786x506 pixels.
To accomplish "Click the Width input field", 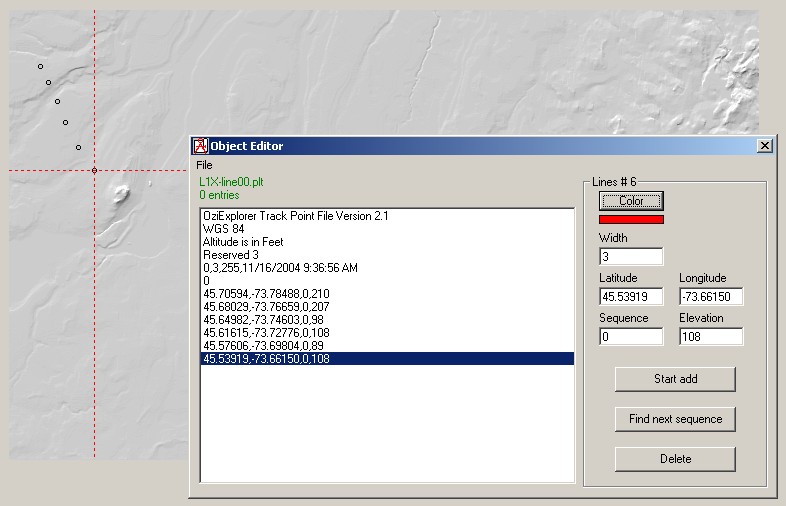I will click(x=631, y=257).
